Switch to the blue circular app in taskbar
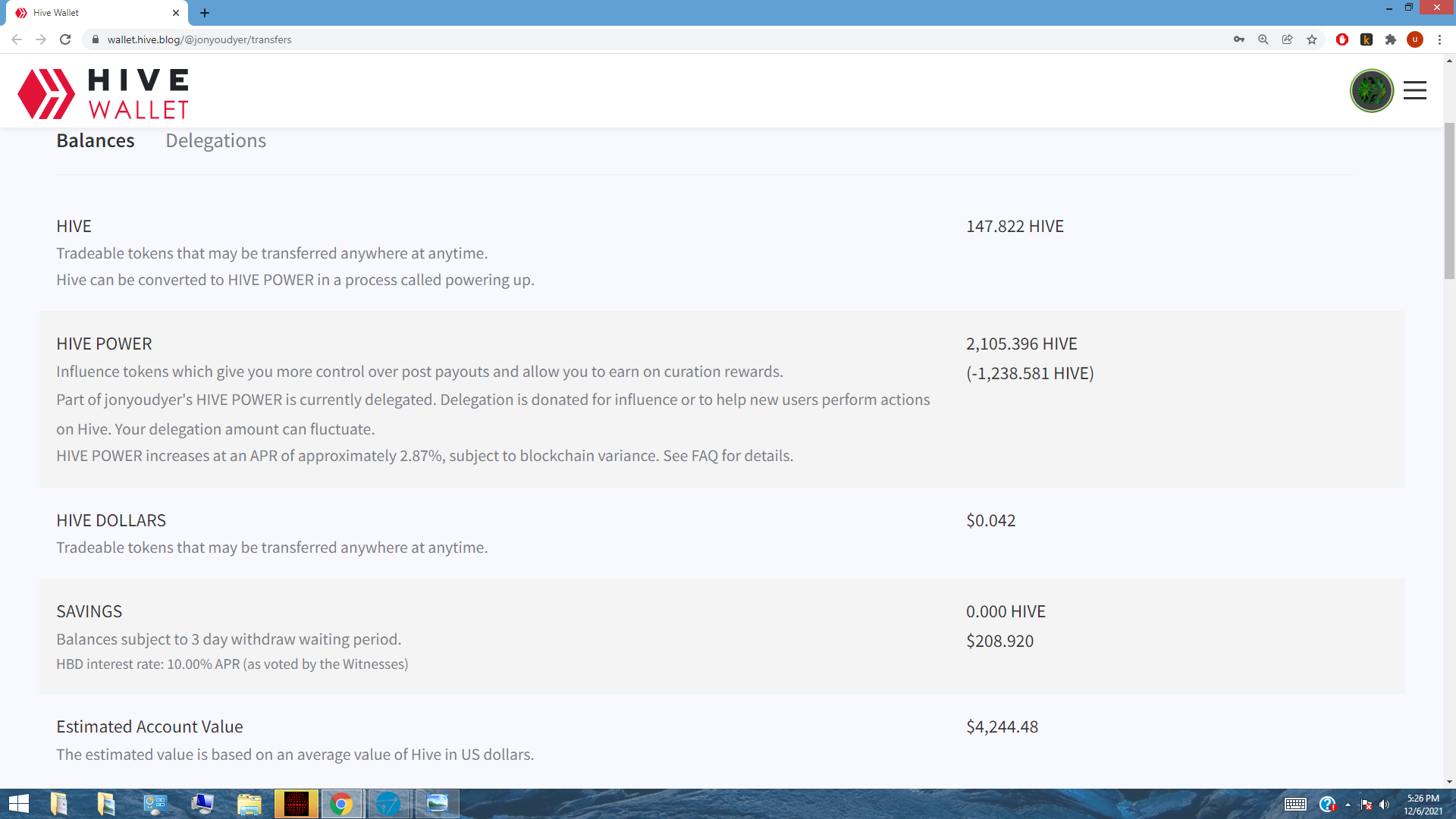 point(388,804)
